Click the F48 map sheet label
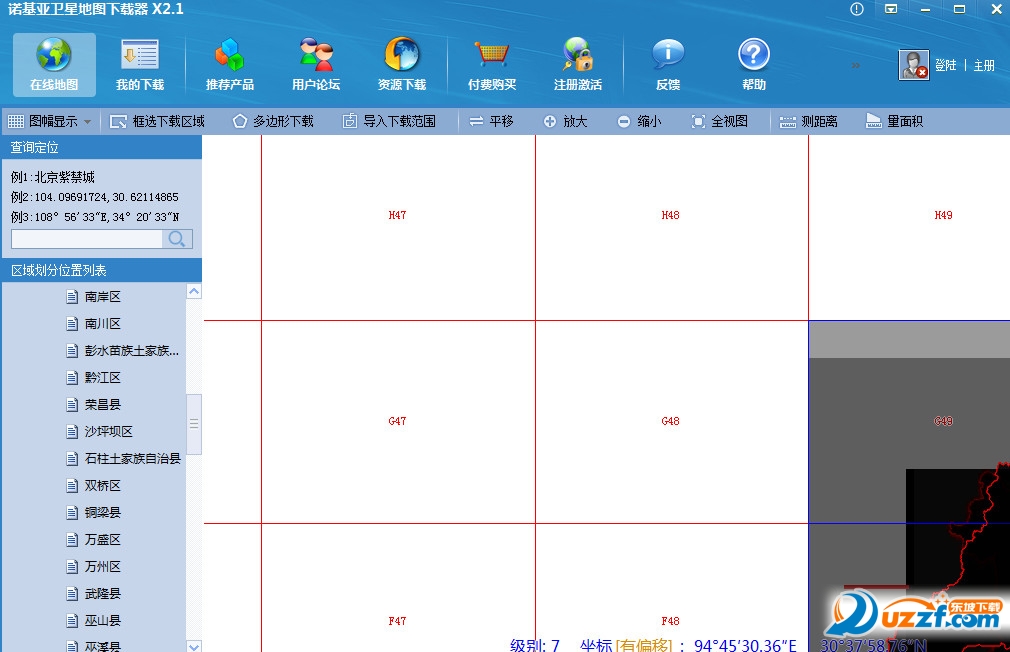Viewport: 1010px width, 652px height. 671,621
